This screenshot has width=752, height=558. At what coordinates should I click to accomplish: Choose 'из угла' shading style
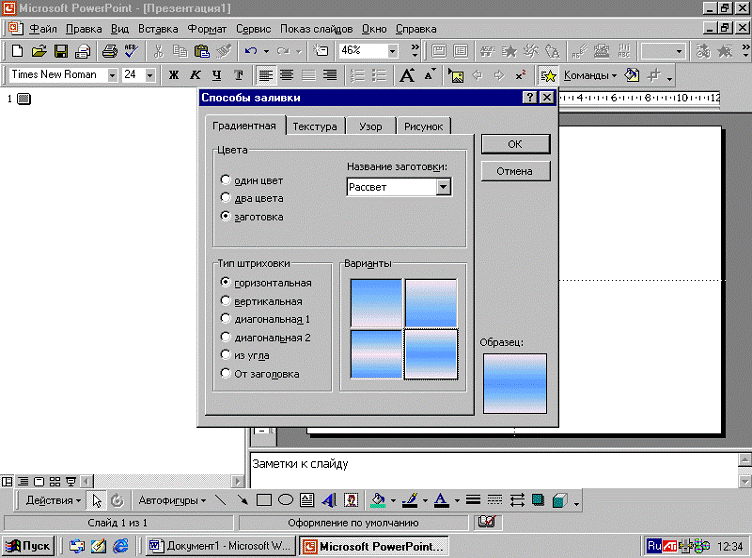point(226,355)
